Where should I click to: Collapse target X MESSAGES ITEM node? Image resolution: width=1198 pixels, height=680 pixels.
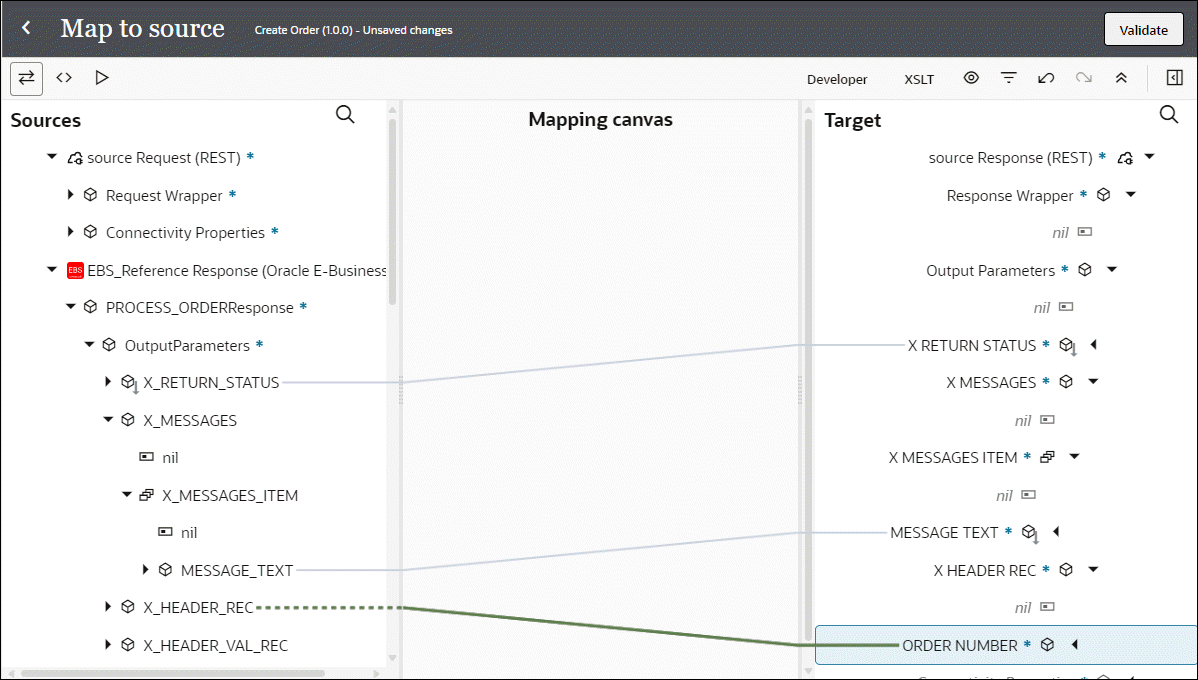point(1074,457)
